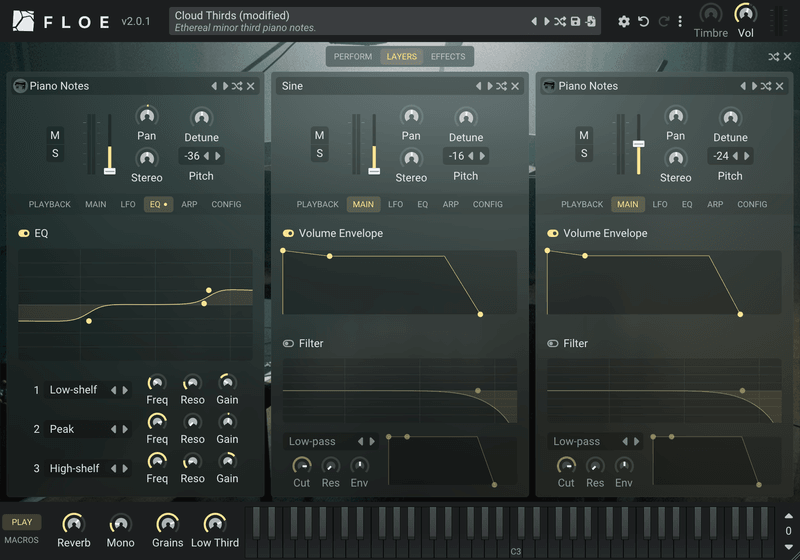Select the PLAY button at bottom left
800x560 pixels.
click(22, 522)
